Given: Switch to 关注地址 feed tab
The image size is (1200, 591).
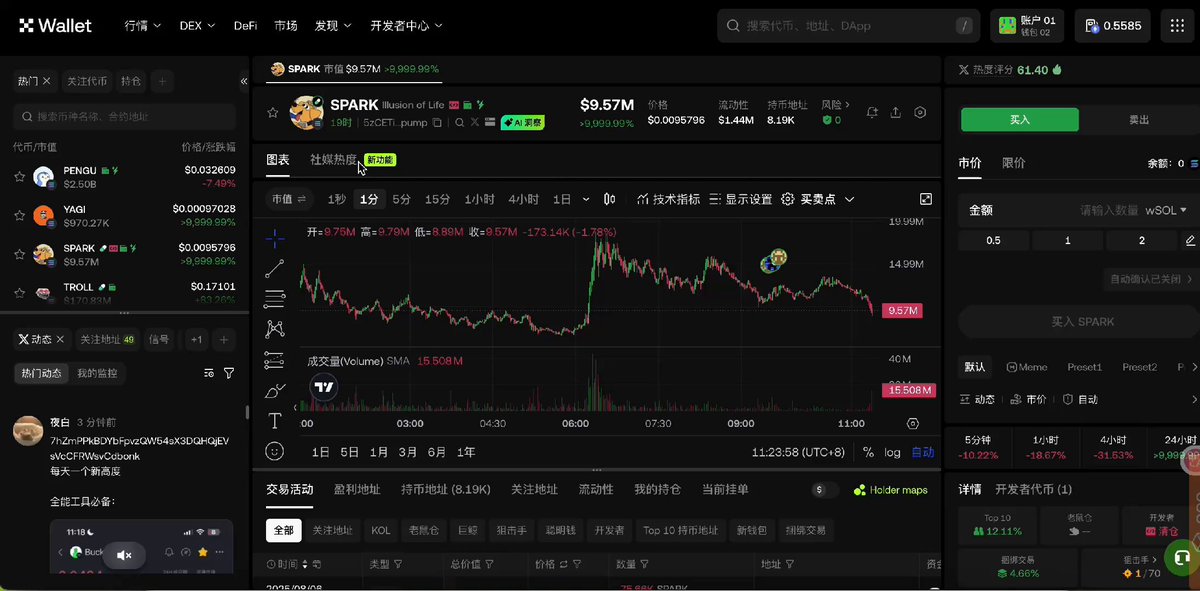Looking at the screenshot, I should [107, 340].
